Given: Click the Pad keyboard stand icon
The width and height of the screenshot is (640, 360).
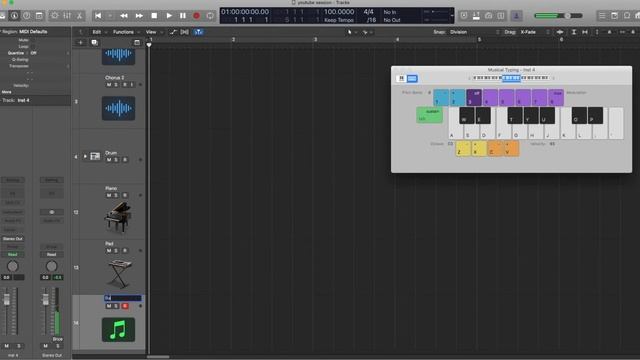Looking at the screenshot, I should pyautogui.click(x=119, y=273).
